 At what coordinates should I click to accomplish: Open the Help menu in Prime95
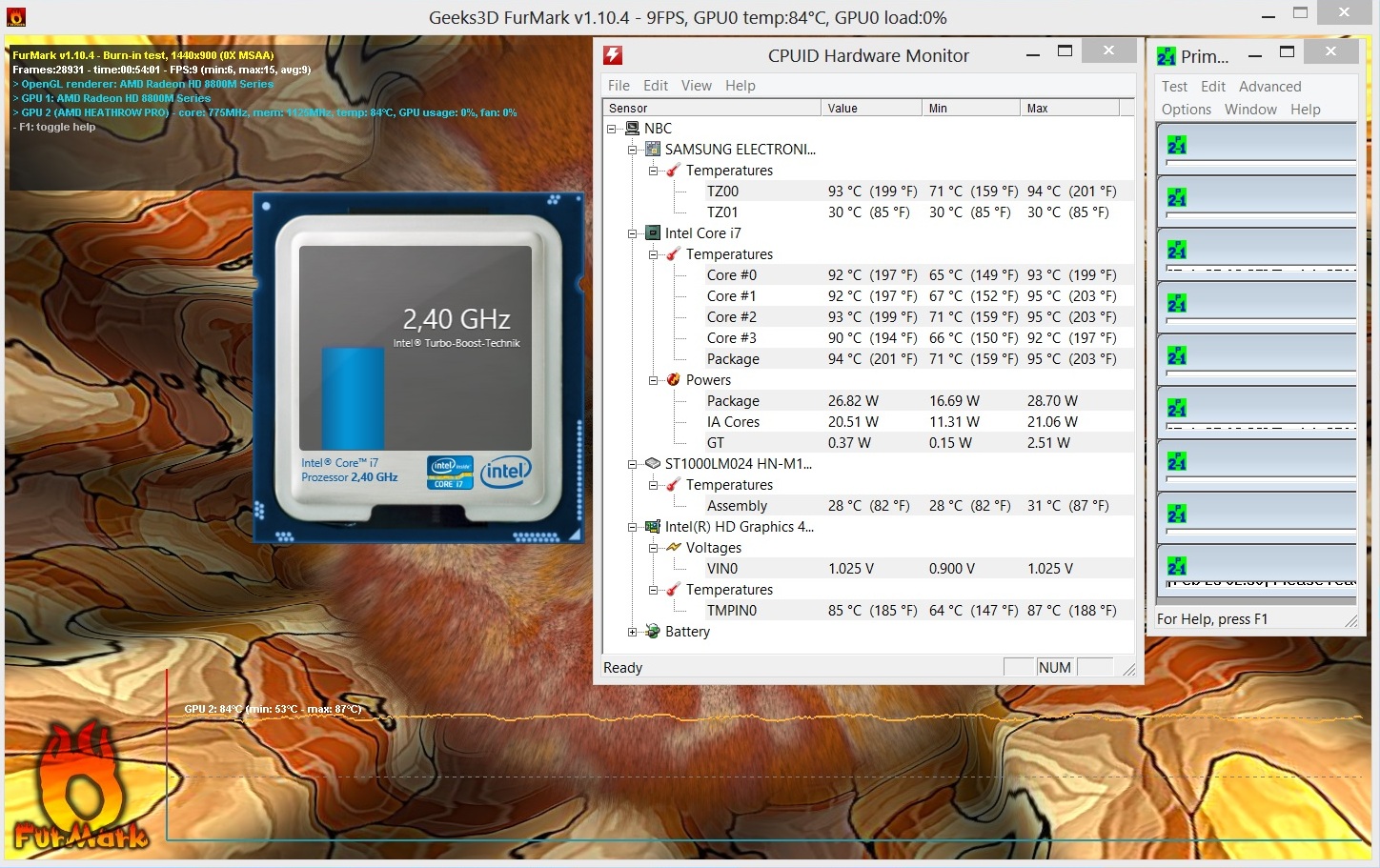[x=1306, y=109]
